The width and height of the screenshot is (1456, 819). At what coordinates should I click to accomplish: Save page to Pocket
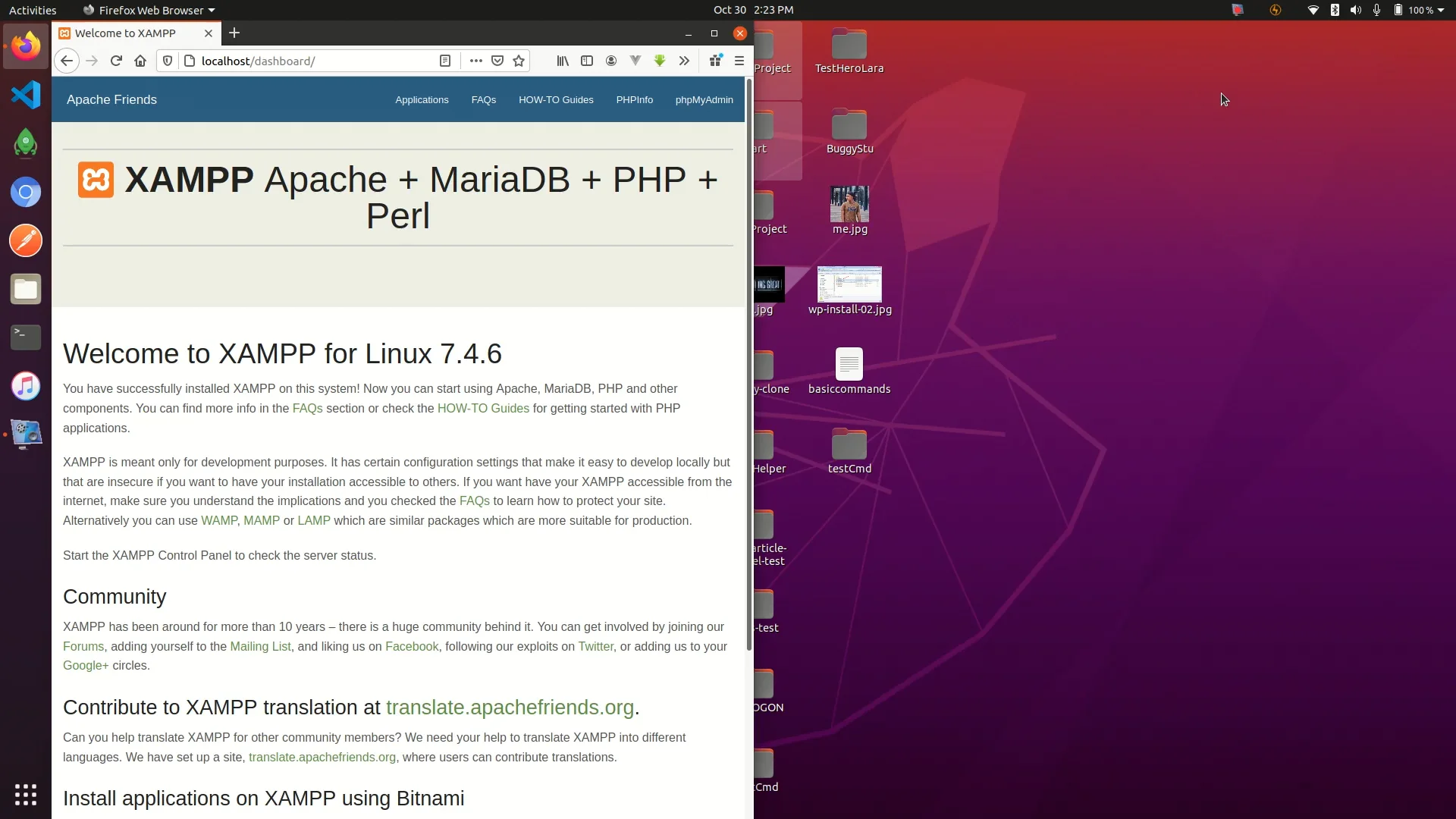coord(497,61)
